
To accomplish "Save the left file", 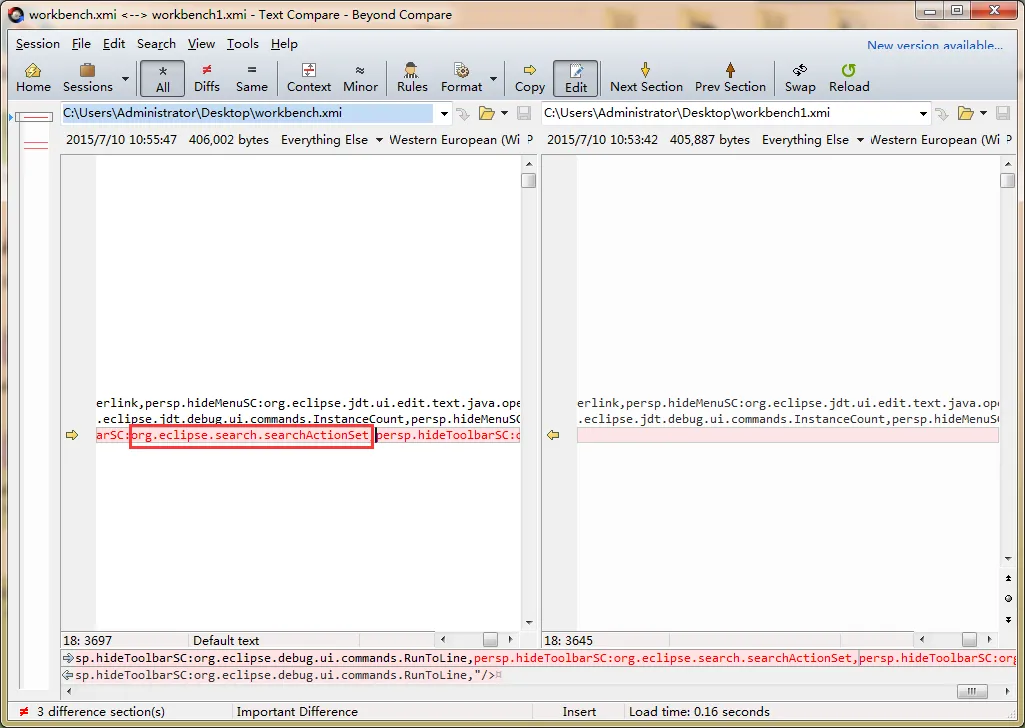I will (524, 114).
